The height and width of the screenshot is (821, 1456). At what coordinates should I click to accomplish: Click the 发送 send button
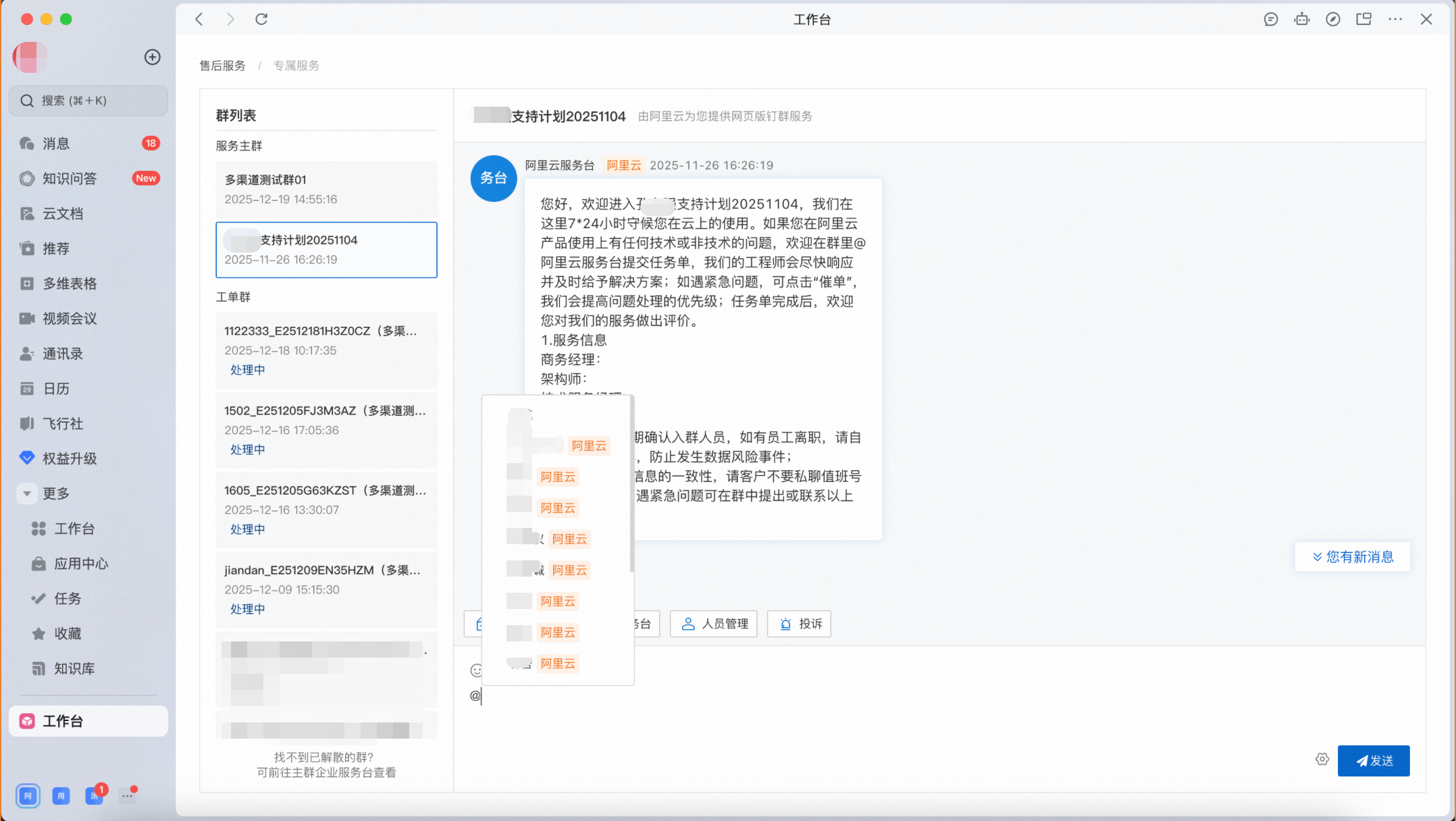(x=1374, y=761)
